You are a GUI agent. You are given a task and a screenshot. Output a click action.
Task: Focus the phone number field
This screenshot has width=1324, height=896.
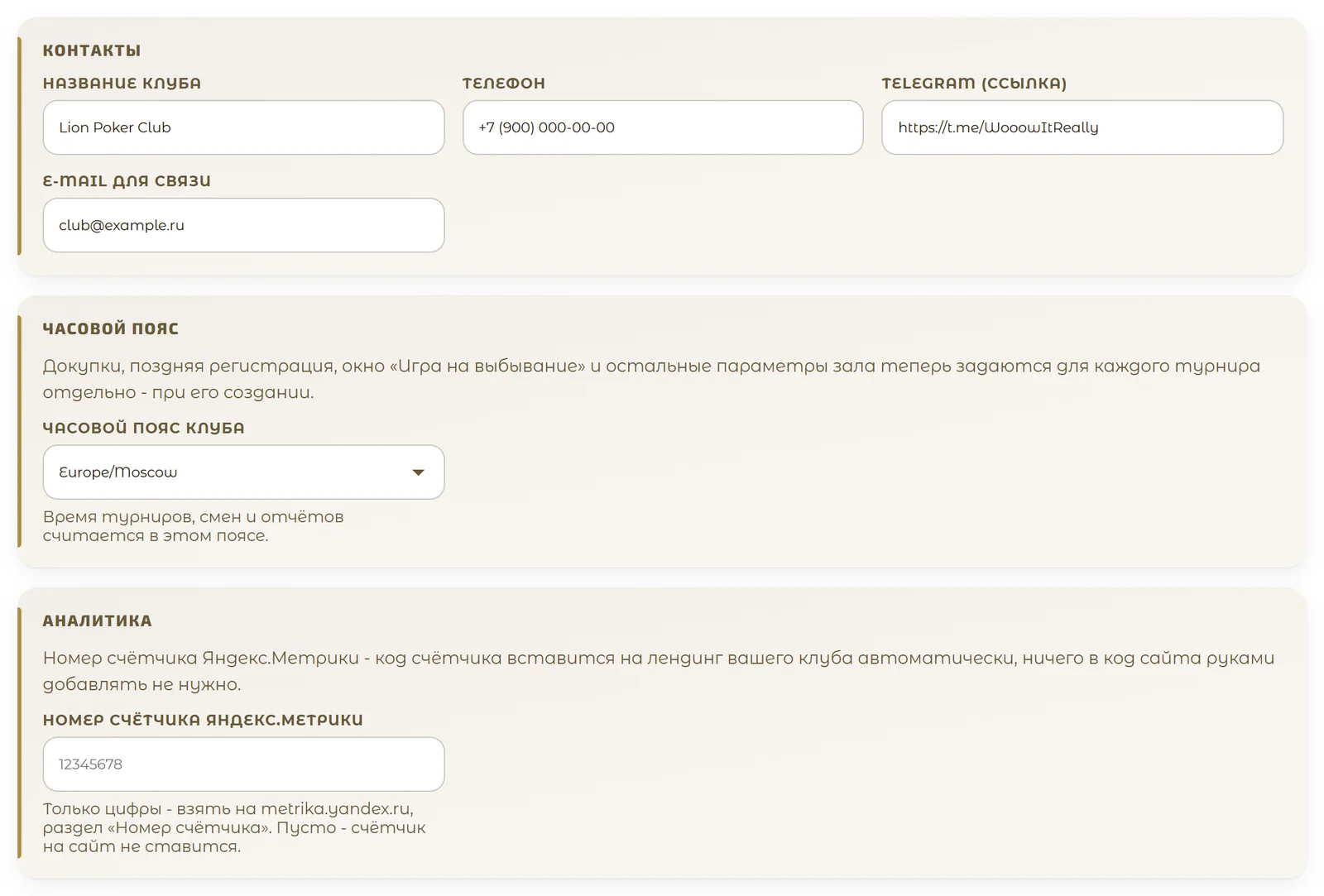pos(663,127)
